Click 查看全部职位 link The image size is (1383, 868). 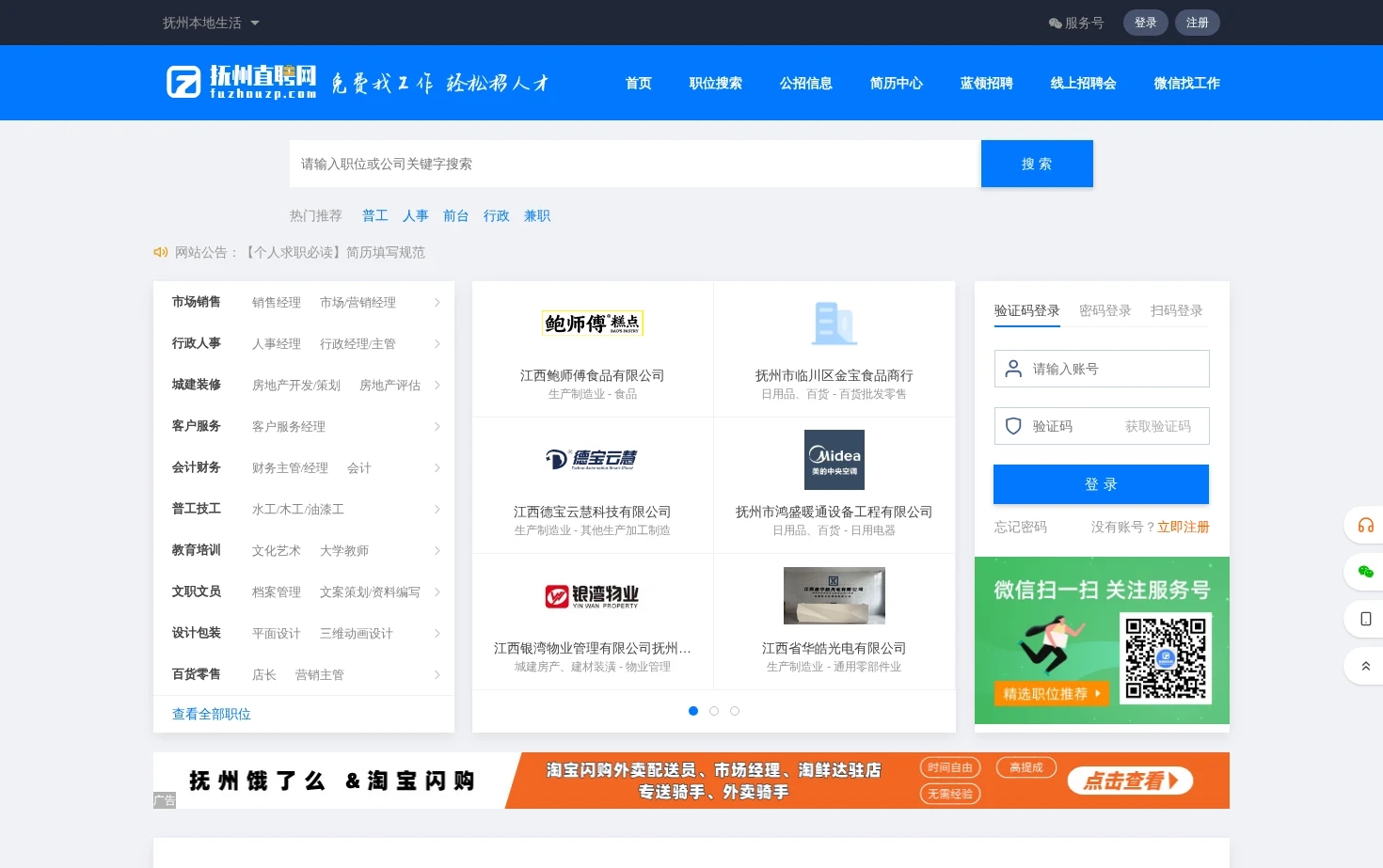(212, 714)
